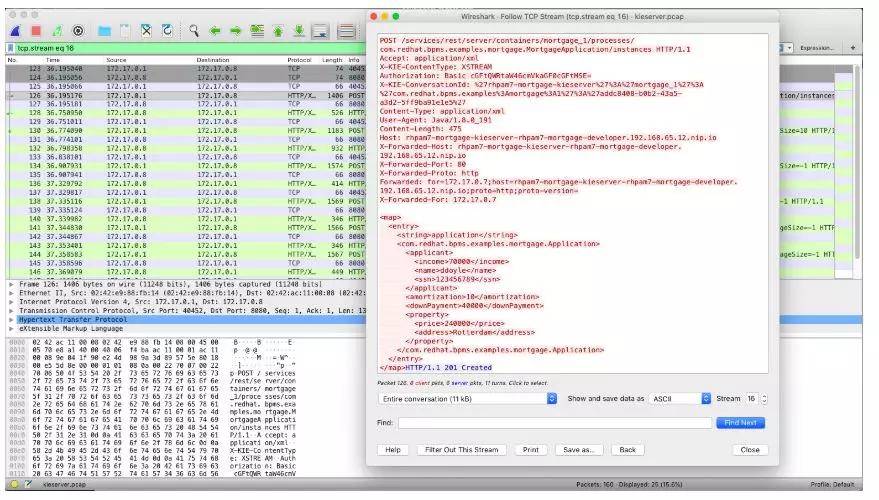Go forward with the green right arrow
This screenshot has width=879, height=500.
coord(235,31)
